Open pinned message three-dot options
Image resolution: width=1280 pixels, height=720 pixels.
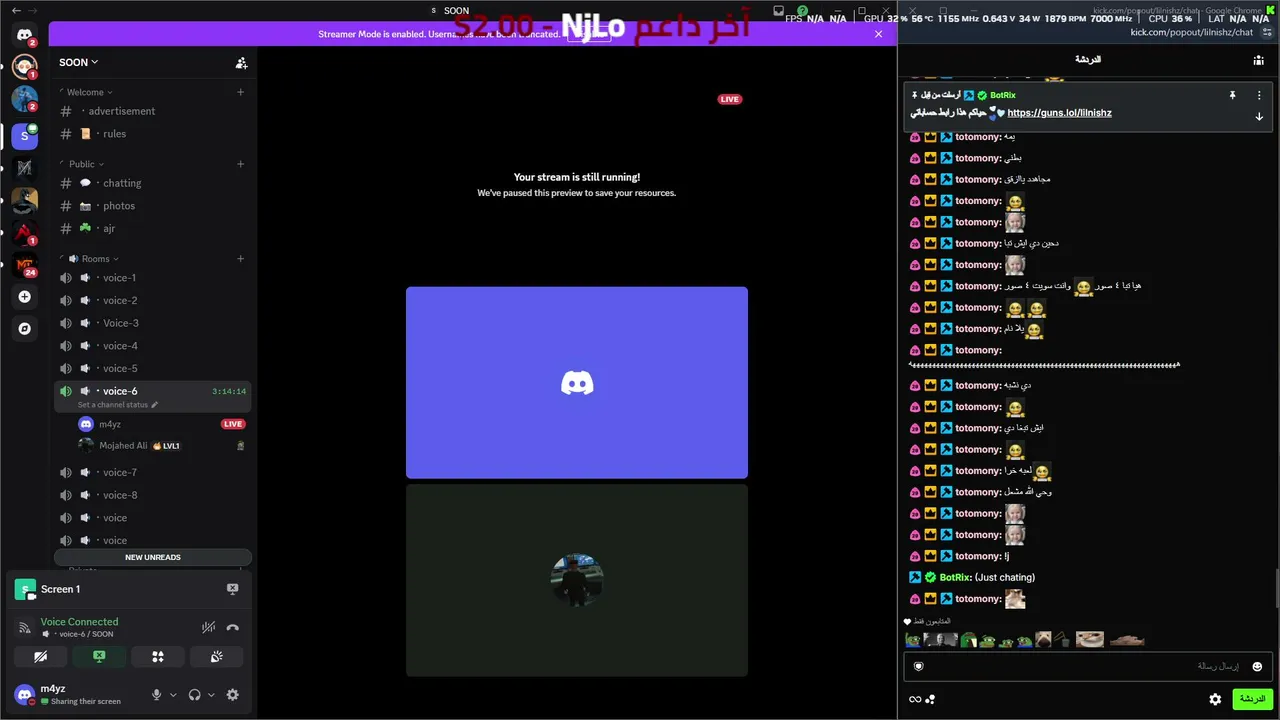pyautogui.click(x=1259, y=95)
